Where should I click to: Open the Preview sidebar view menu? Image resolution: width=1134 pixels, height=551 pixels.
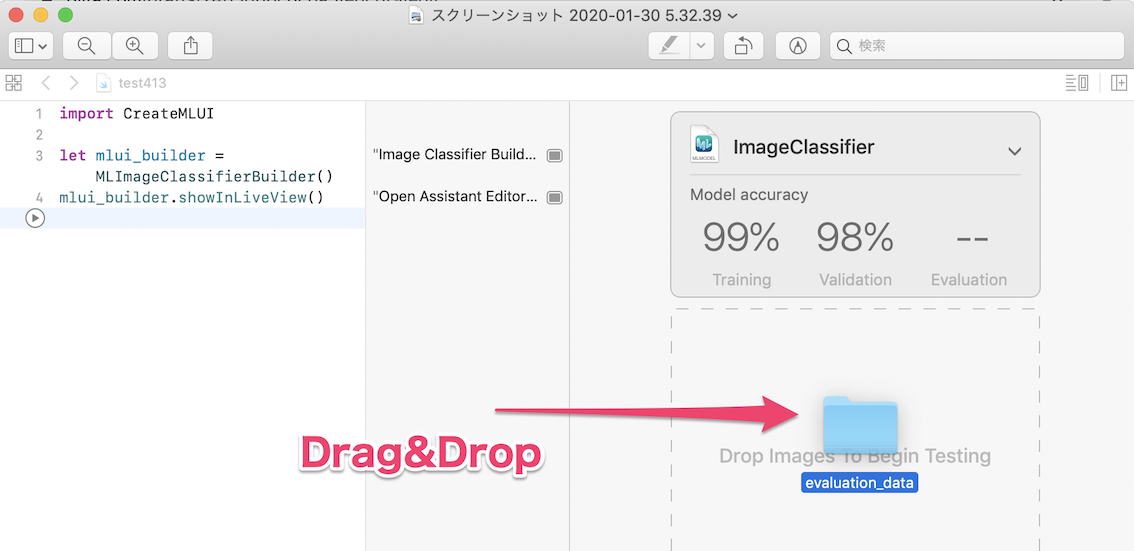(30, 46)
